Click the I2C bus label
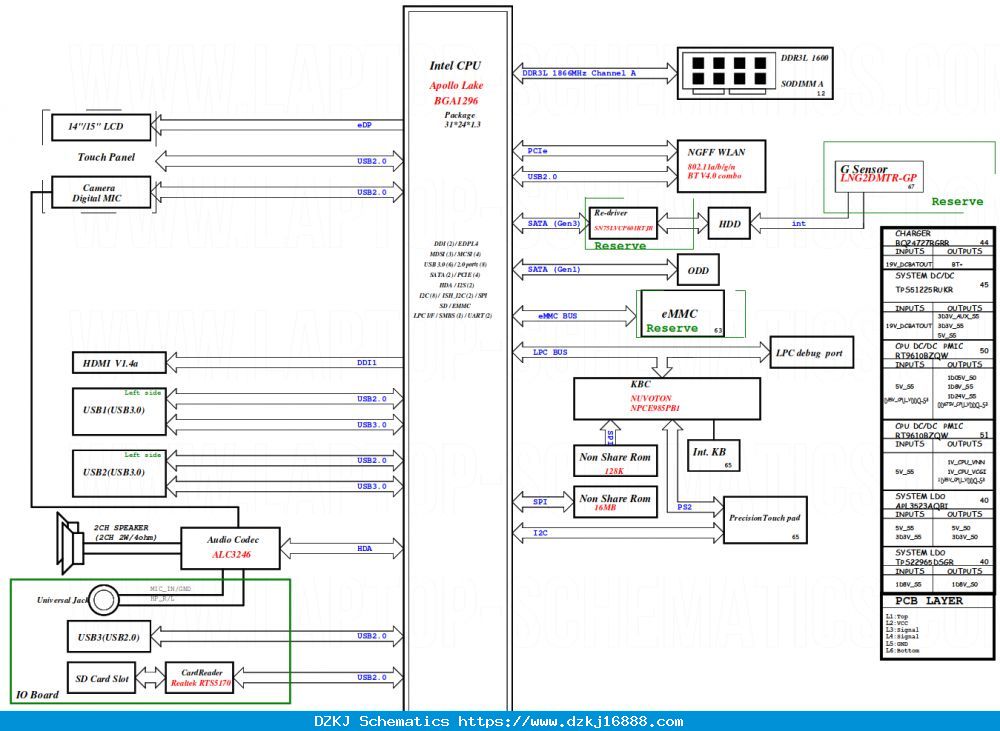 tap(540, 533)
